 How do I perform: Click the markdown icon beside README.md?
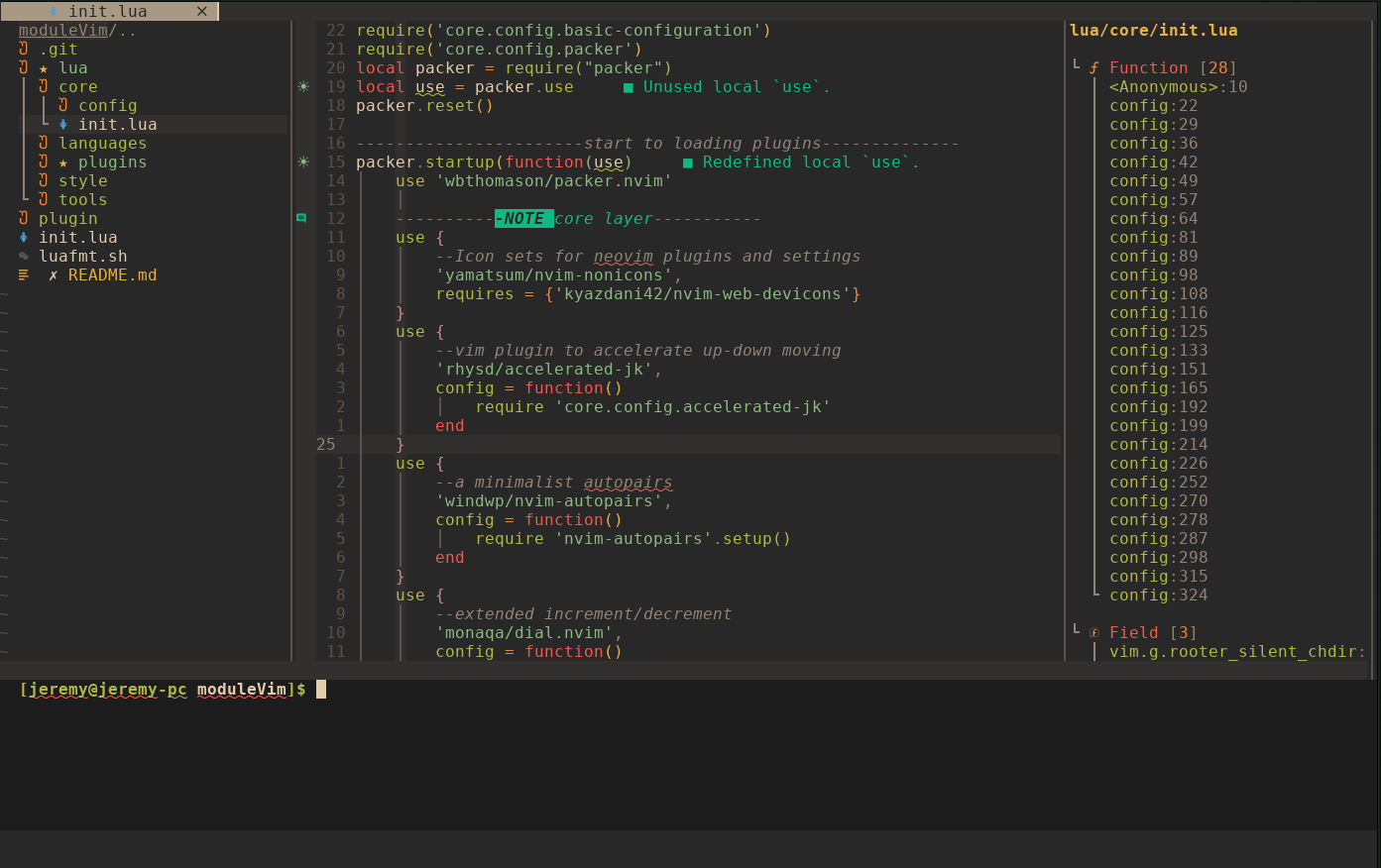click(24, 275)
